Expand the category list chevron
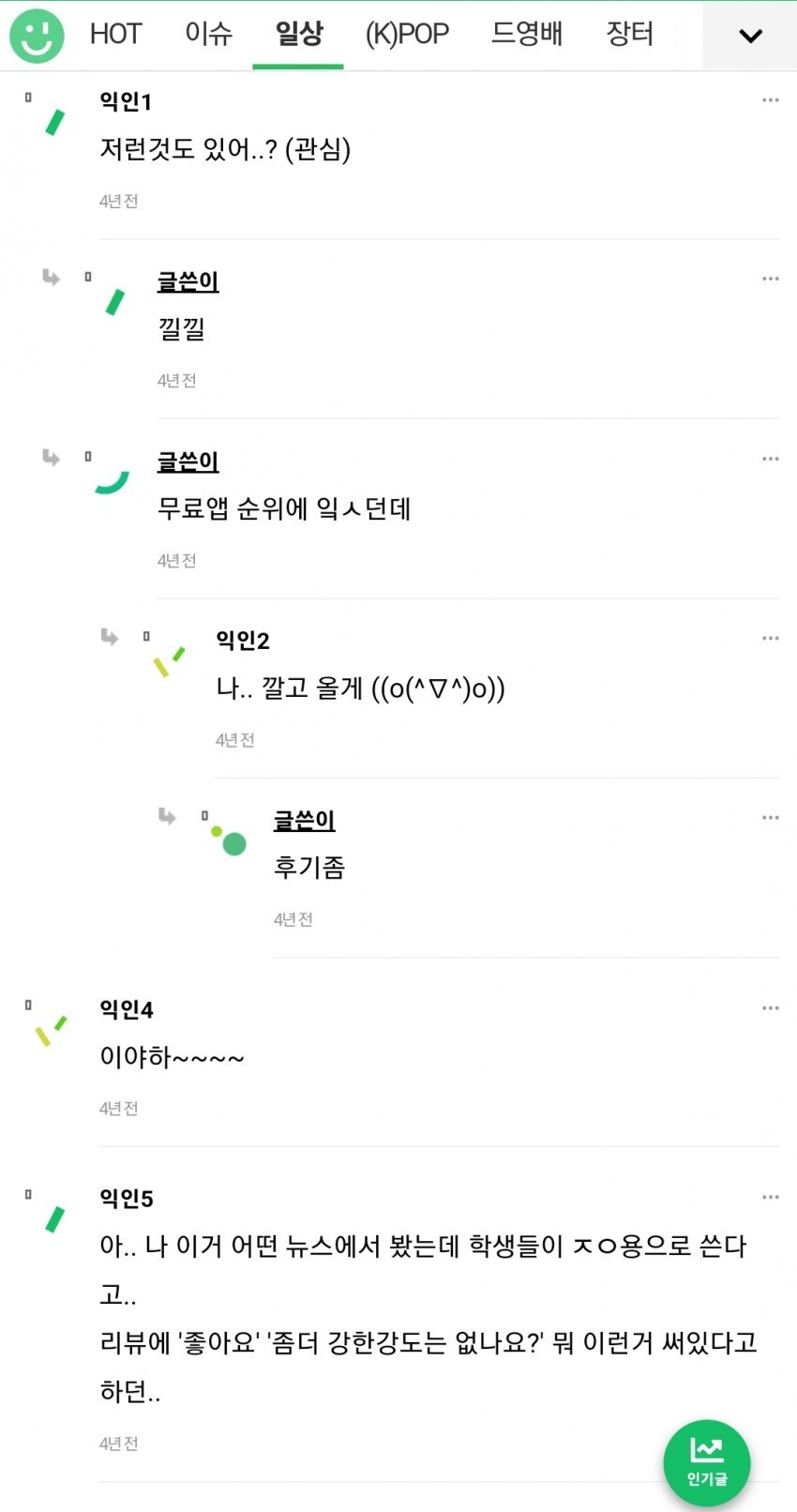 click(x=750, y=37)
